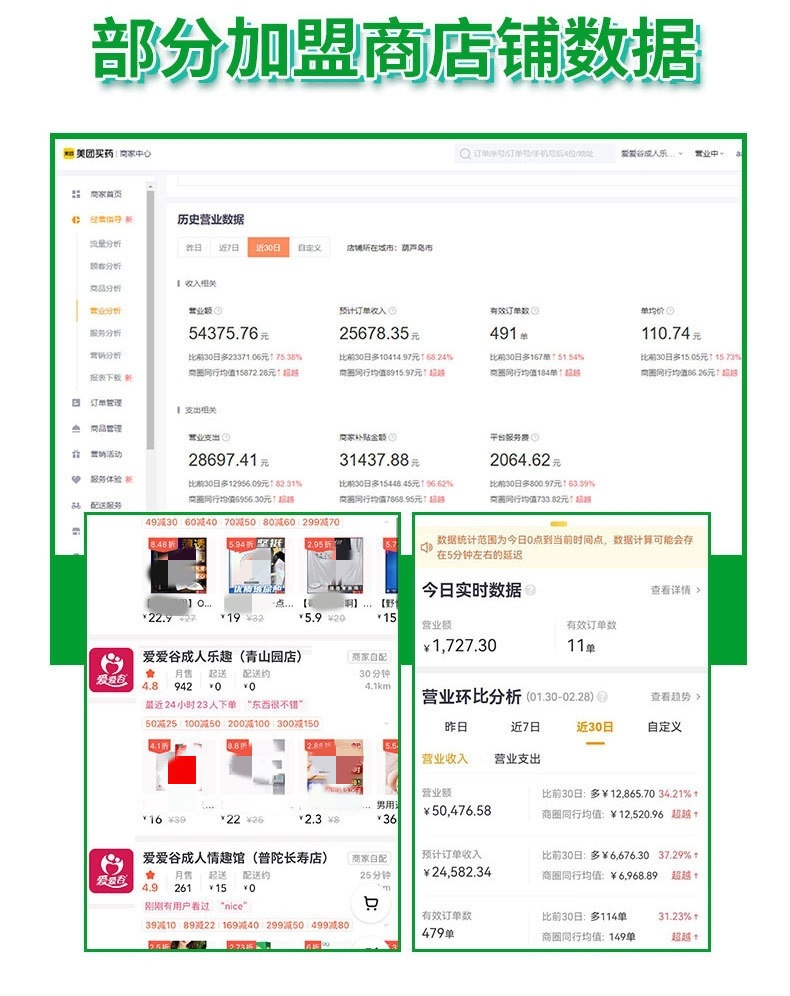
Task: Tap store name 爱爱谷成人情趣馆（普陀长寿店）
Action: coord(235,858)
